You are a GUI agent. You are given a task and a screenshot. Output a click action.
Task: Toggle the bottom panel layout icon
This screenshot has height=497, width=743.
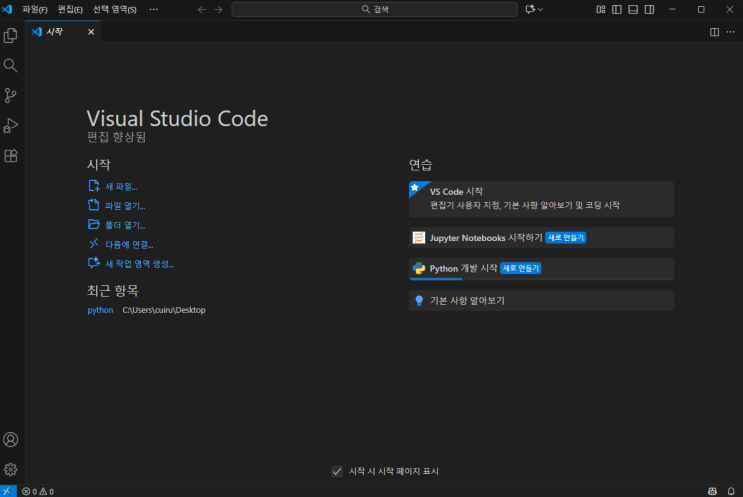(634, 9)
